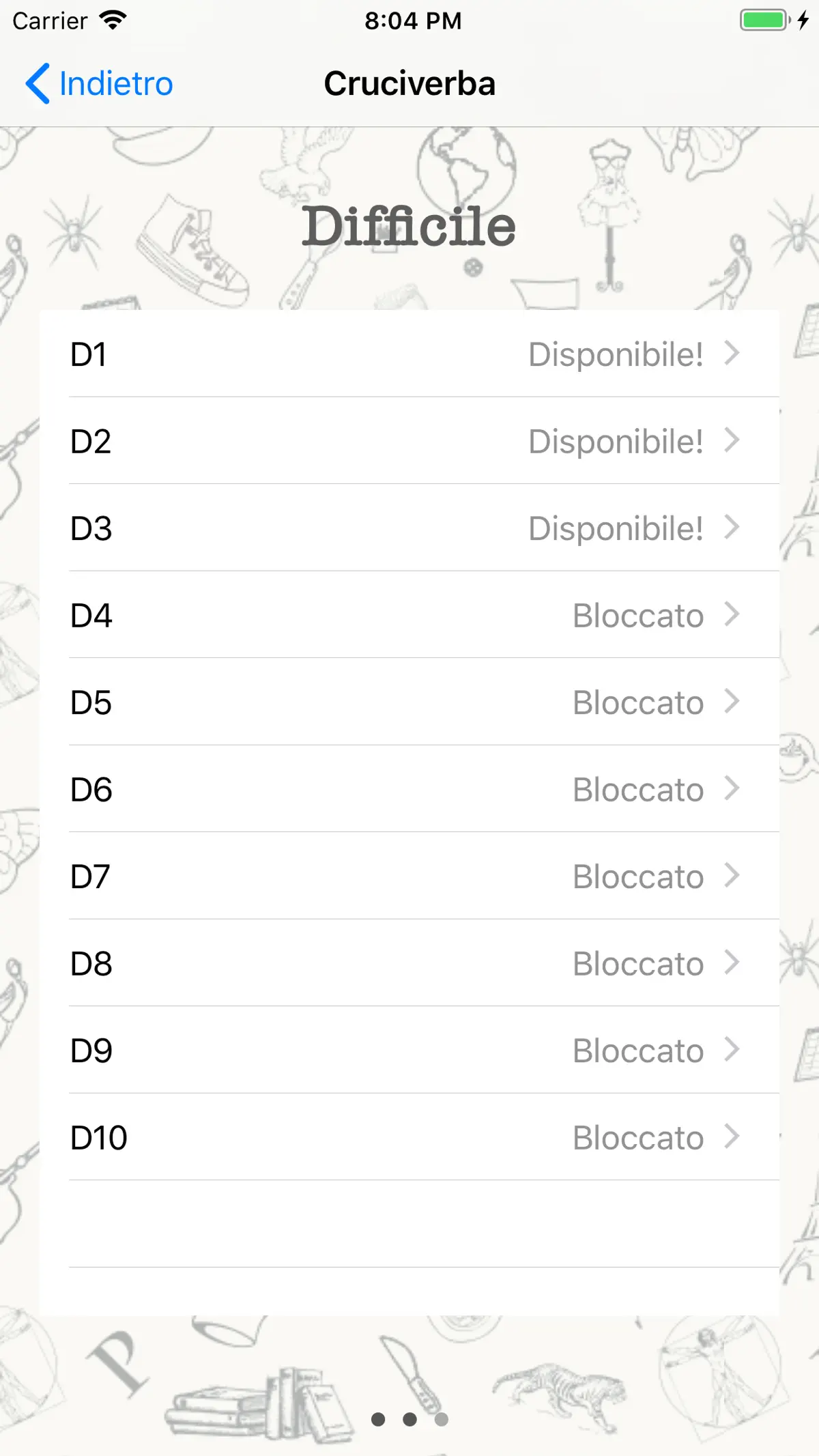Click the chevron next to D2
The image size is (819, 1456).
tap(732, 440)
